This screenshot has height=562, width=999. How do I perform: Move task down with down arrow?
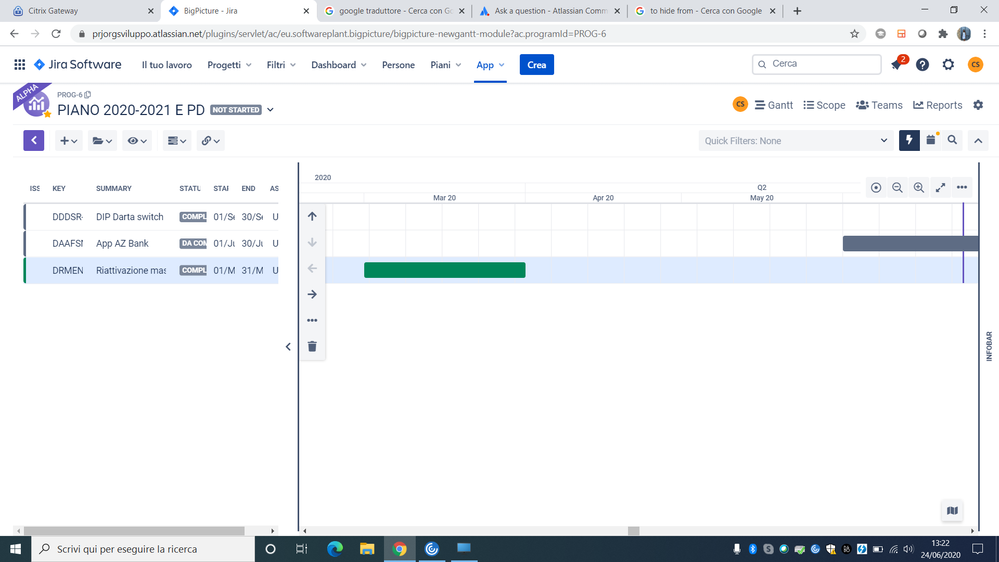(x=312, y=242)
